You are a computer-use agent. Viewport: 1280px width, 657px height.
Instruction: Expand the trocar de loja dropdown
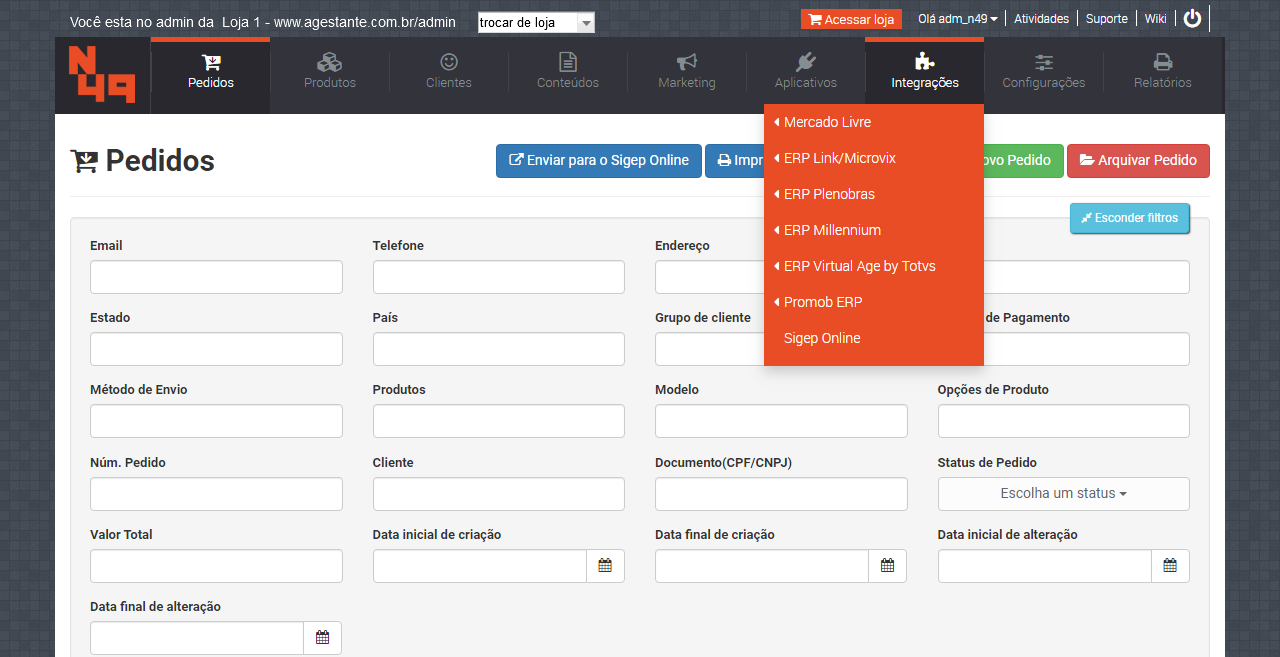[586, 23]
